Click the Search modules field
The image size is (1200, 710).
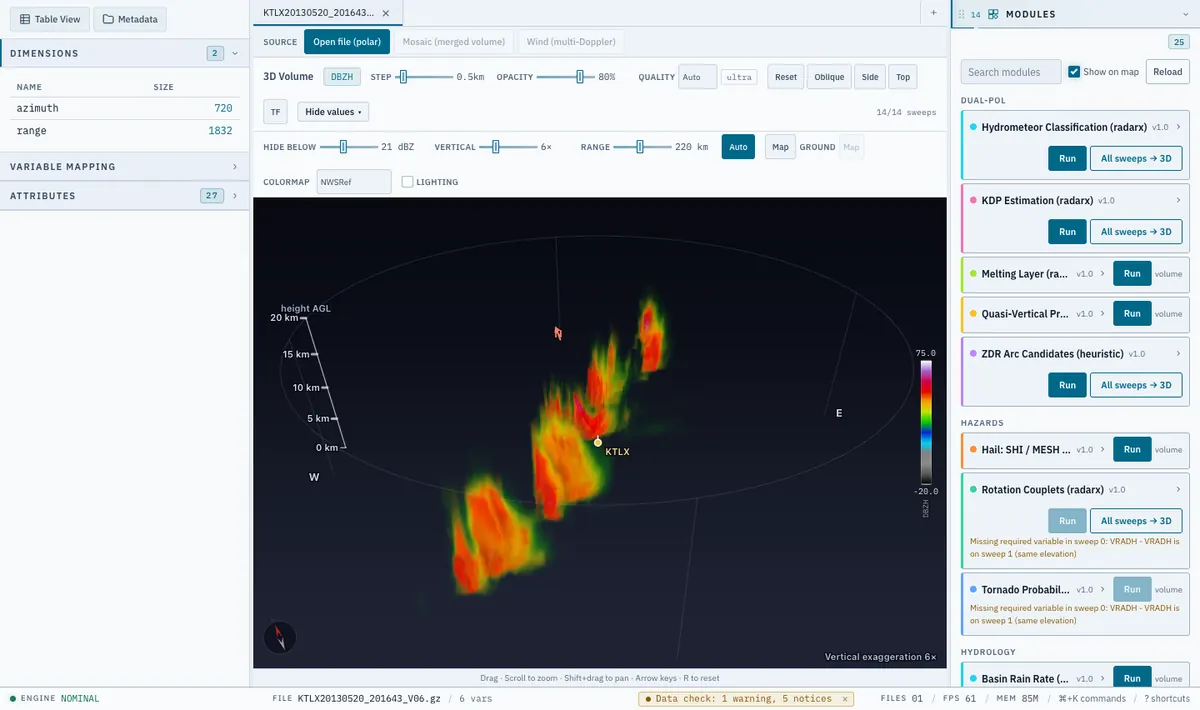coord(1010,72)
